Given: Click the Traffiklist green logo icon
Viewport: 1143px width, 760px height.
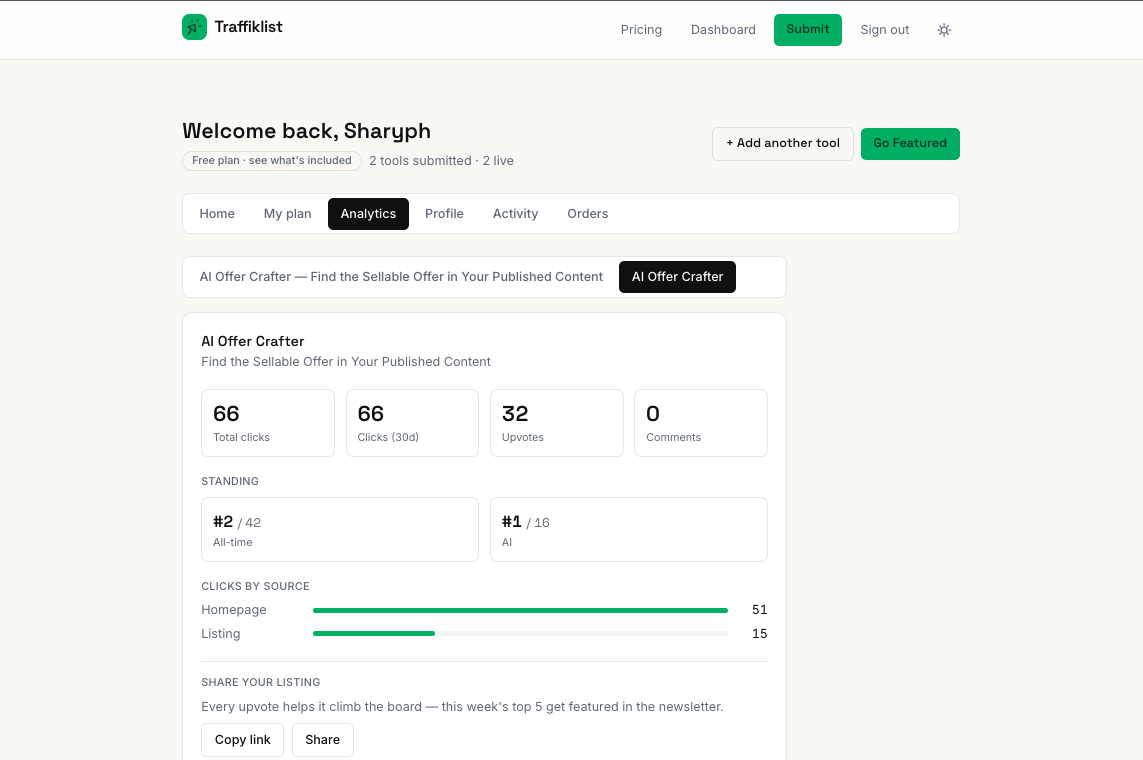Looking at the screenshot, I should [x=194, y=27].
